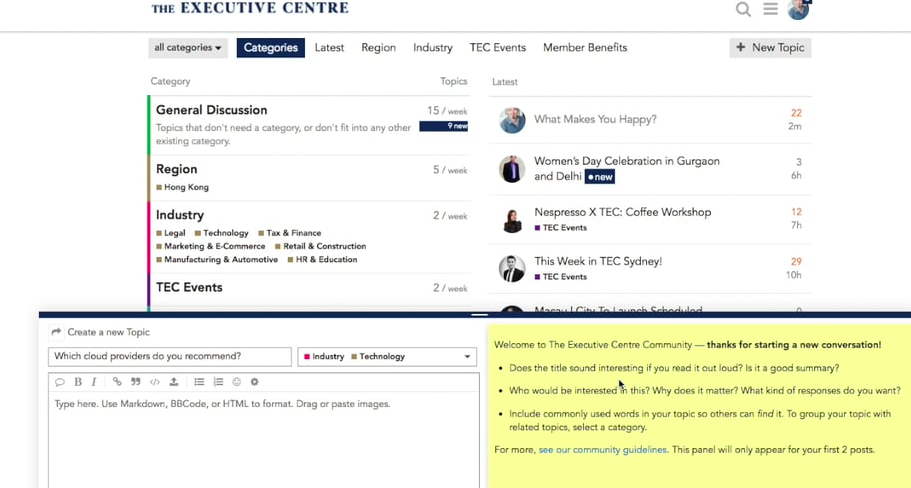Click the Topics column header
The width and height of the screenshot is (911, 488).
(x=453, y=81)
